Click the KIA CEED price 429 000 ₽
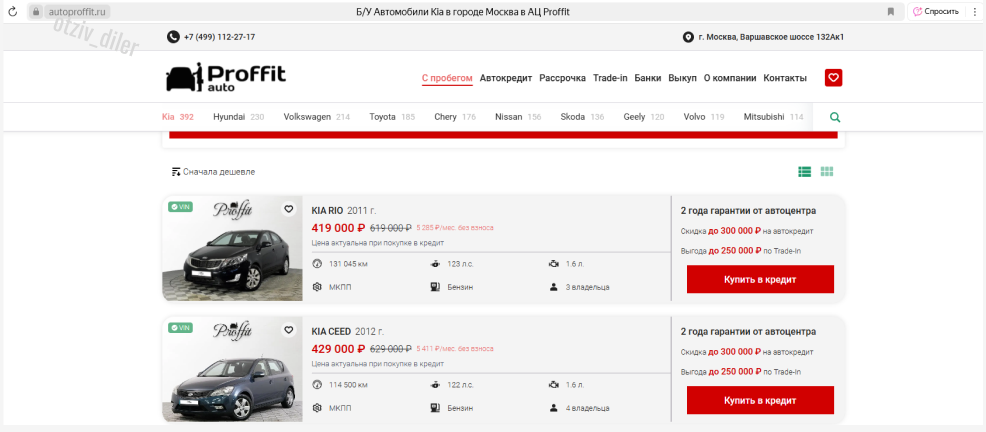This screenshot has width=986, height=432. [x=338, y=348]
